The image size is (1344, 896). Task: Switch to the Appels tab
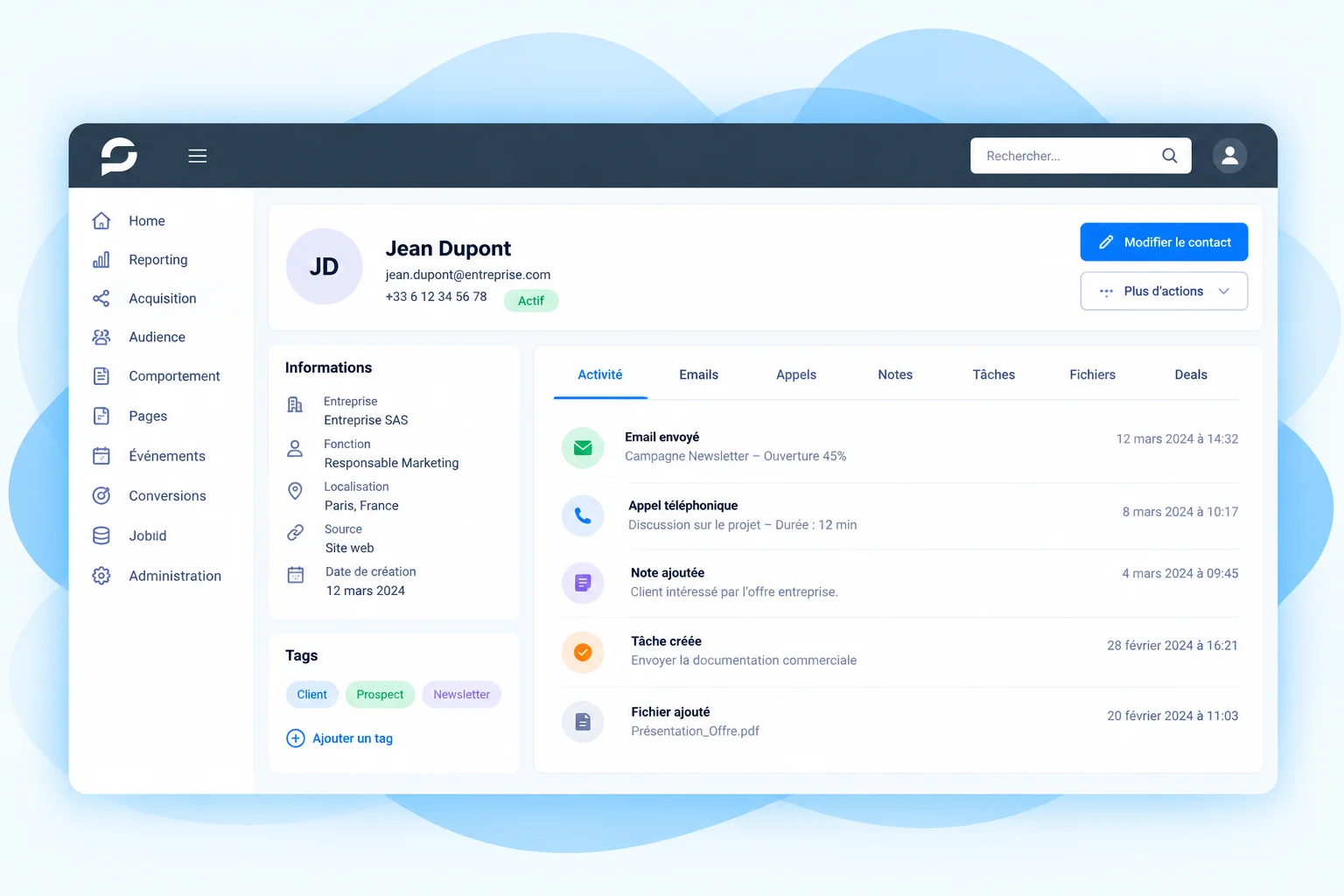pos(796,374)
